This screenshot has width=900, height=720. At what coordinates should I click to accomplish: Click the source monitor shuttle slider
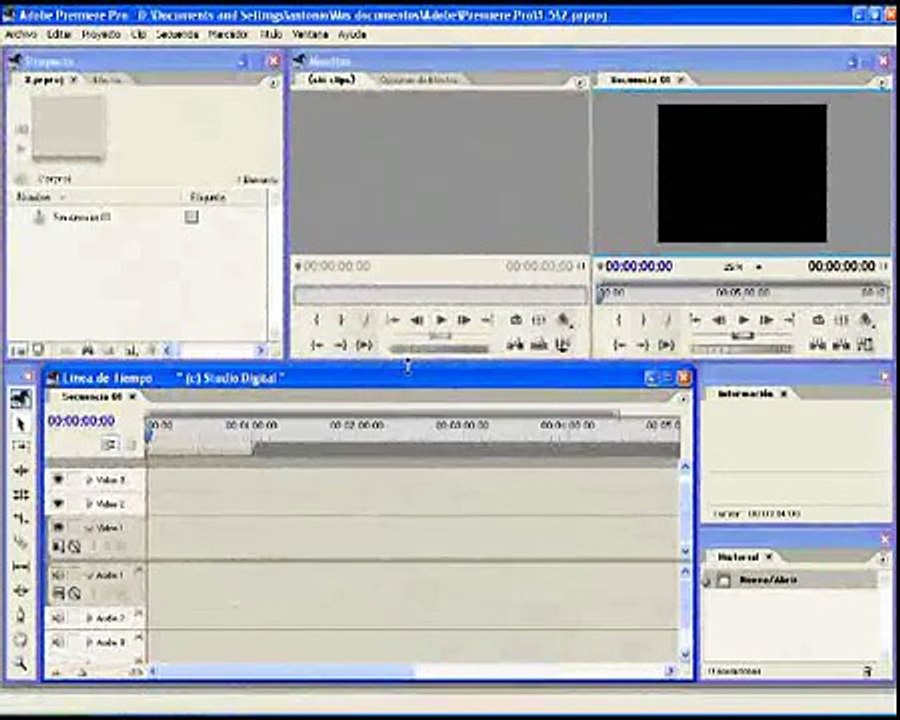(440, 336)
